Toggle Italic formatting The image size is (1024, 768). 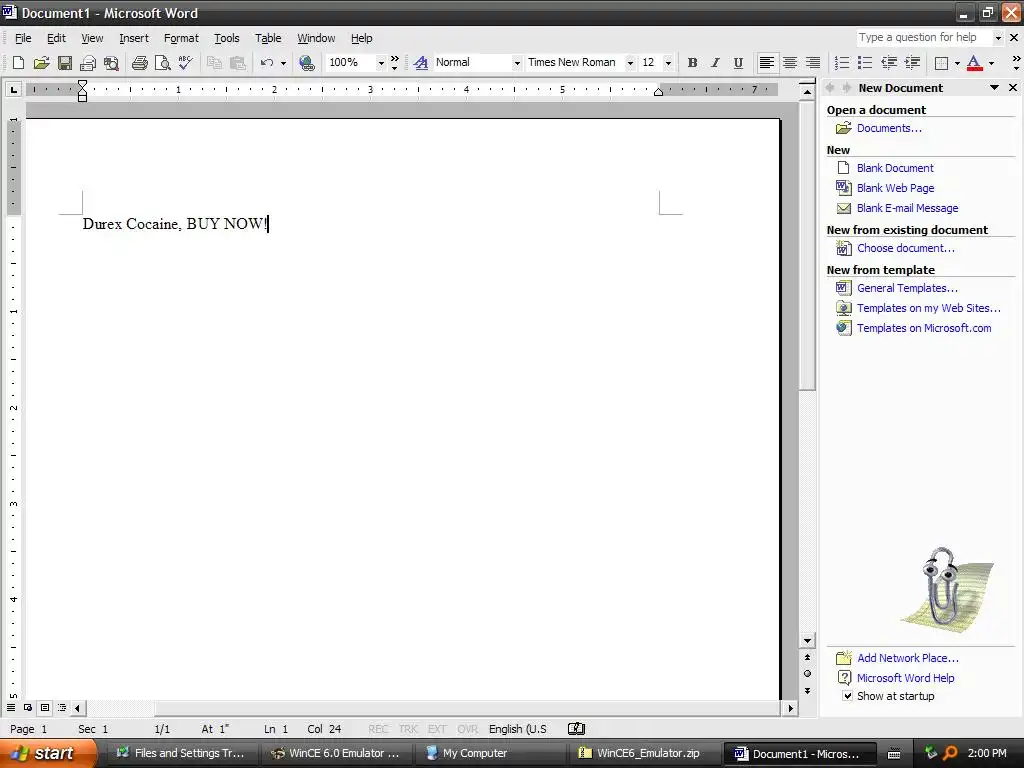coord(715,63)
